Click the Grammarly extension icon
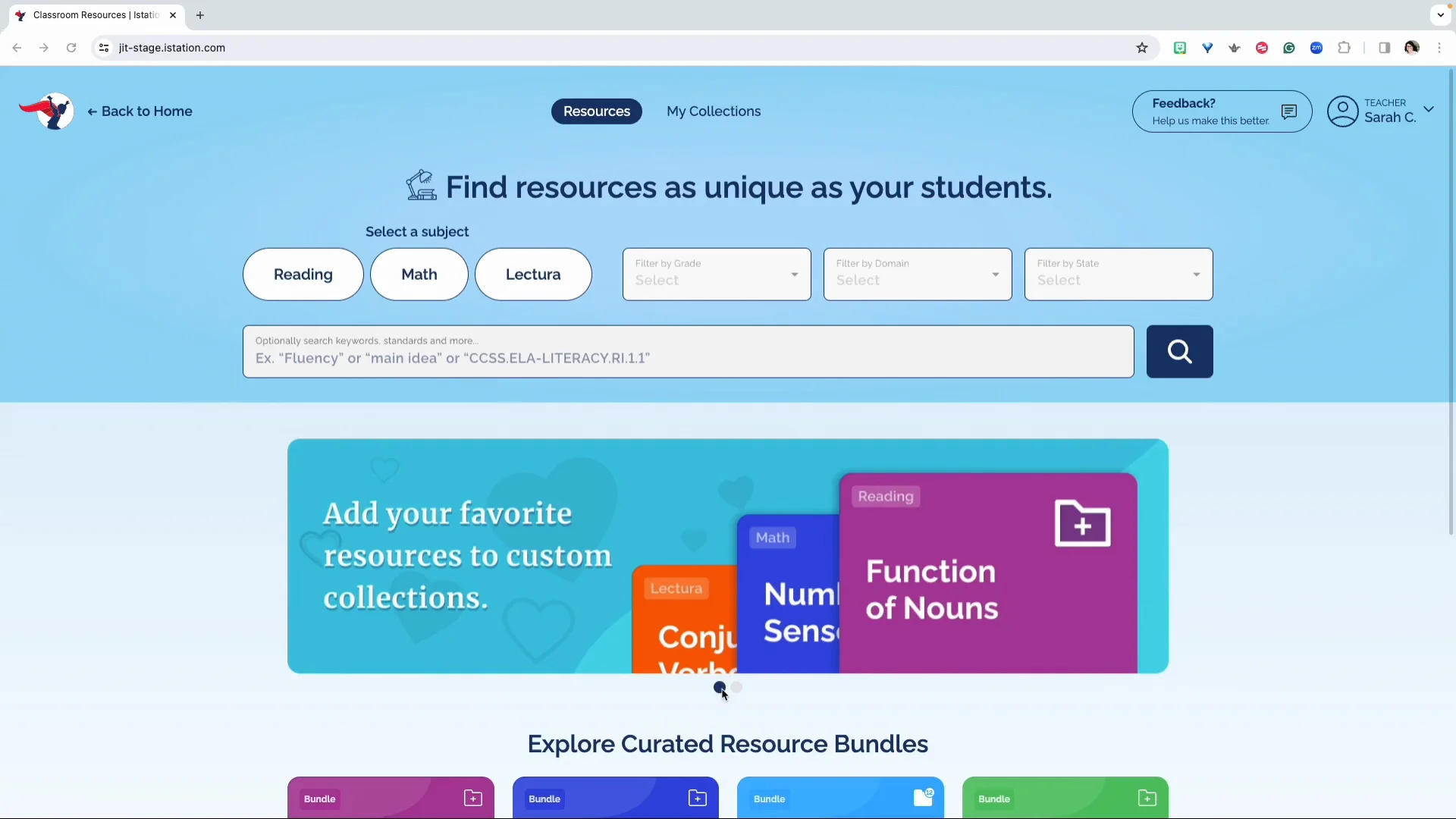 click(1289, 48)
